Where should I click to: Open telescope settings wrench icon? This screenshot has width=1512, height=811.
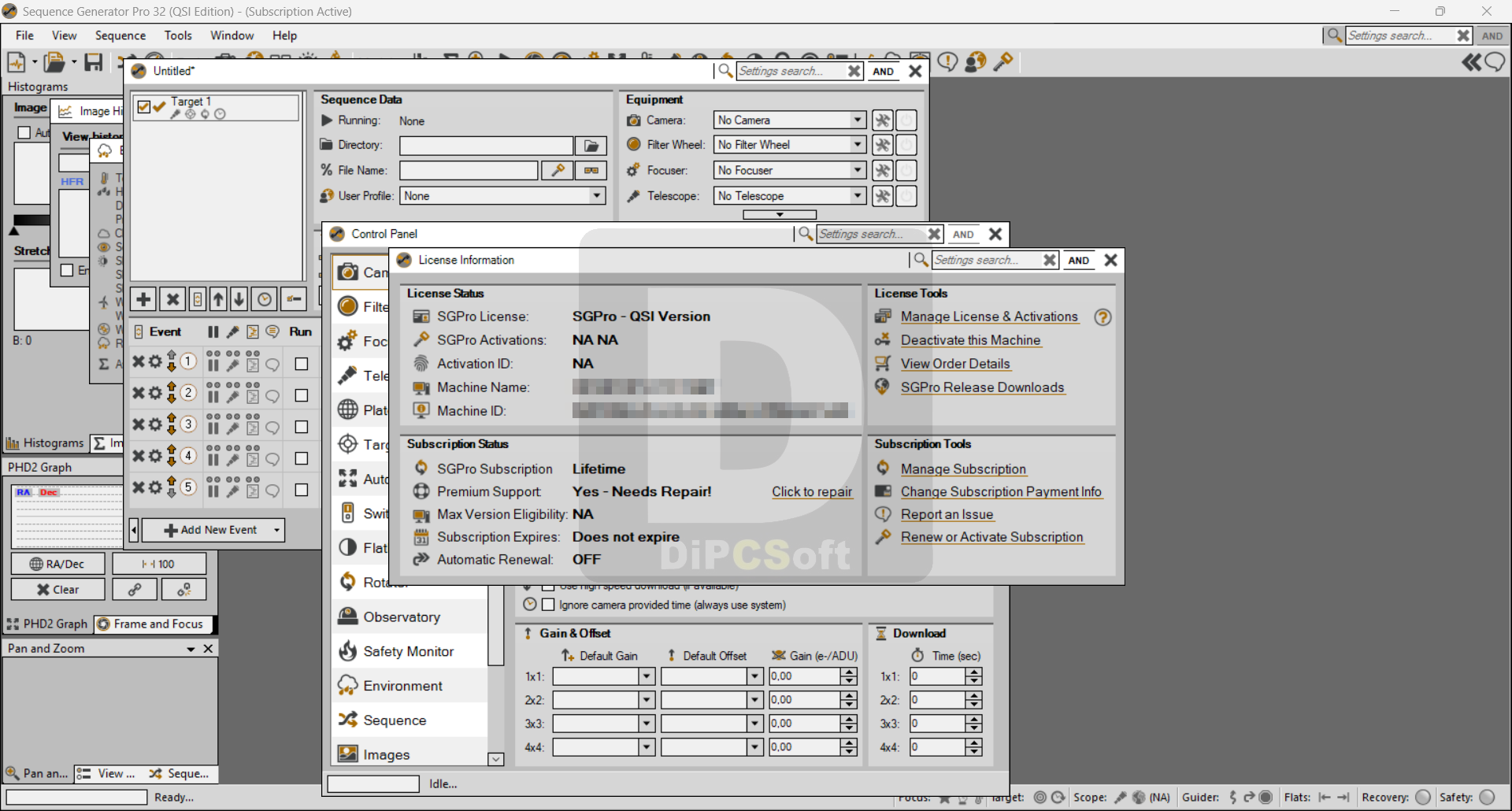[883, 196]
